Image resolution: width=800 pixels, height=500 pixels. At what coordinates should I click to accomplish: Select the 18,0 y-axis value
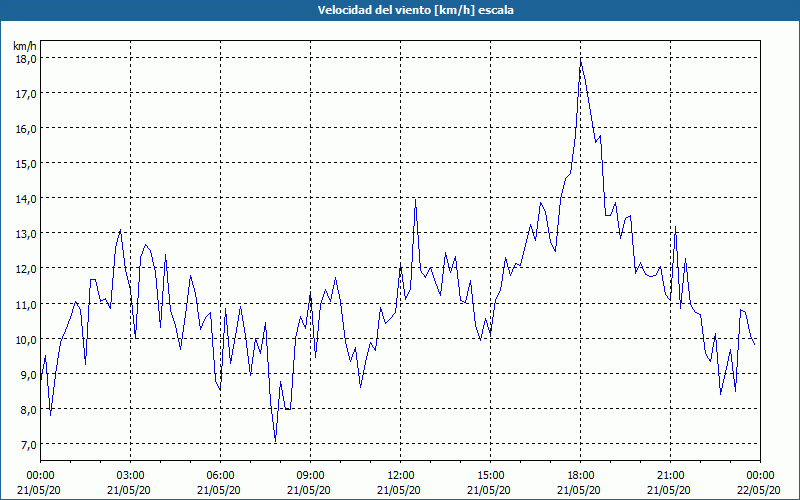click(x=26, y=58)
